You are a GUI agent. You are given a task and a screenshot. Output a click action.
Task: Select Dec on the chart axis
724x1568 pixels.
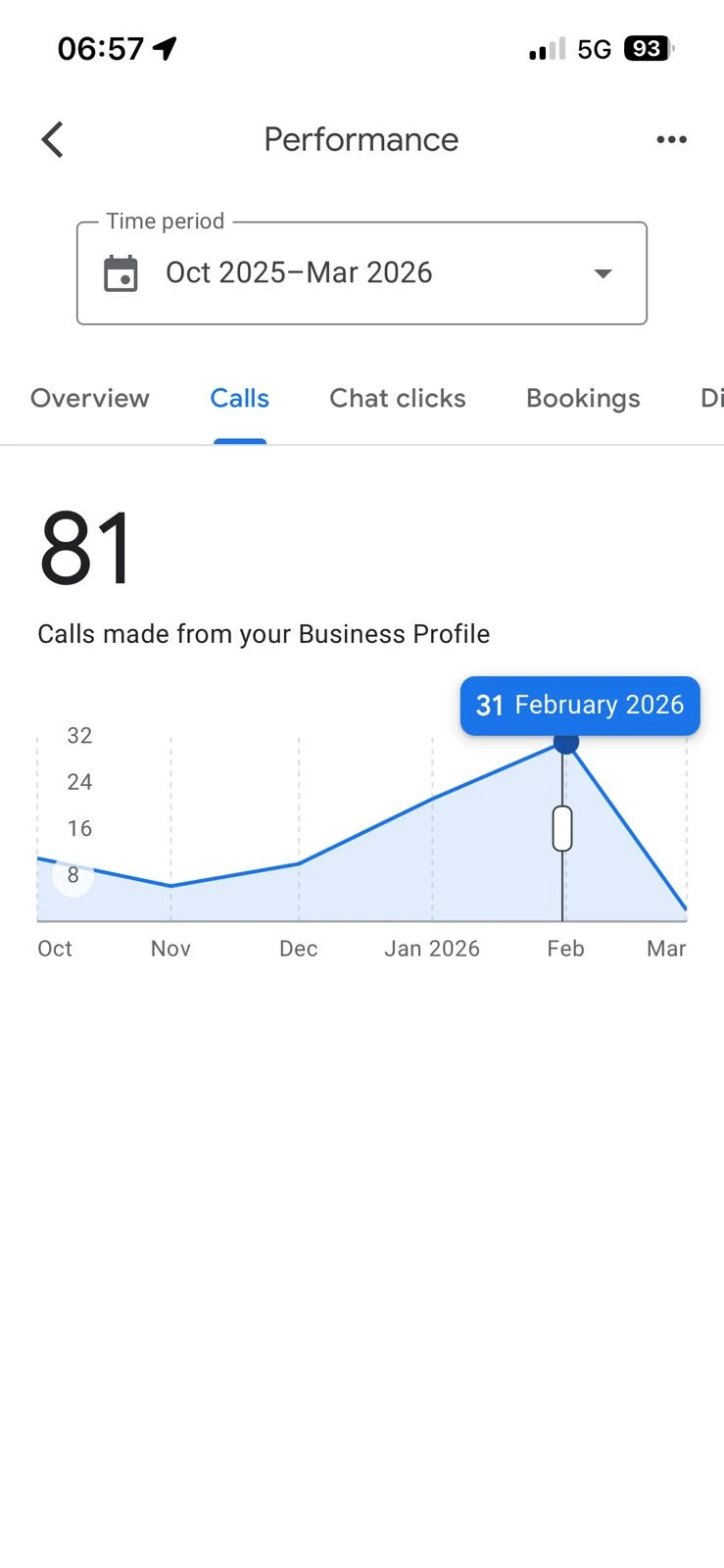tap(298, 949)
